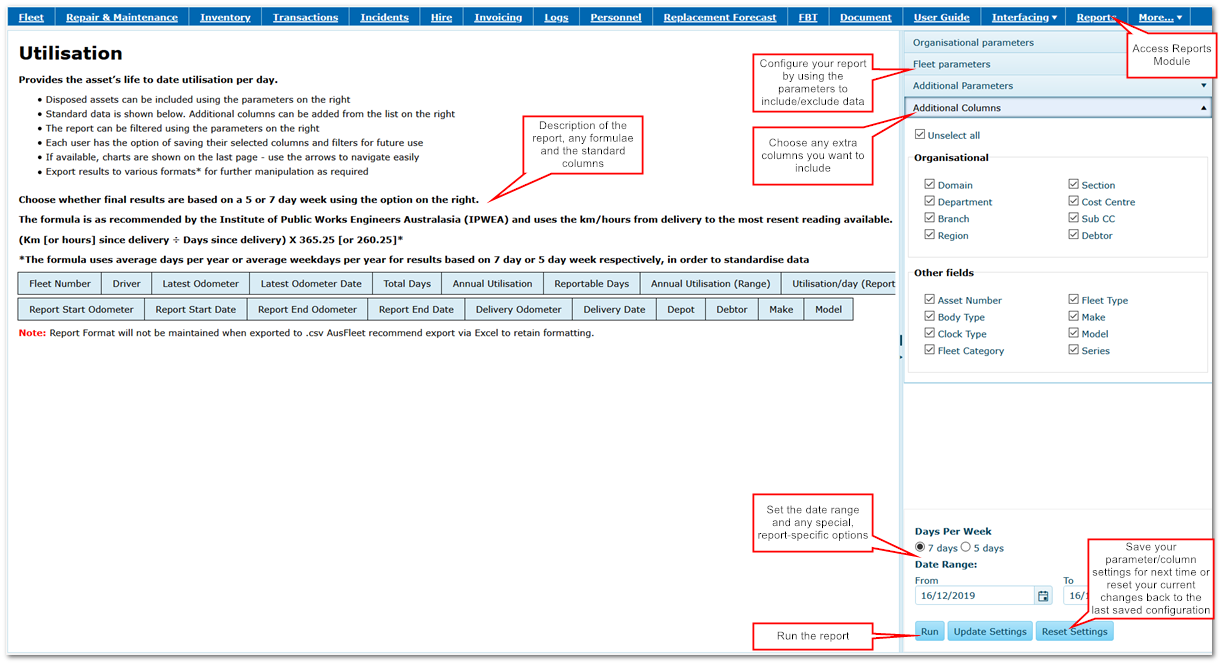Expand the Organisational parameters section

coord(1057,43)
